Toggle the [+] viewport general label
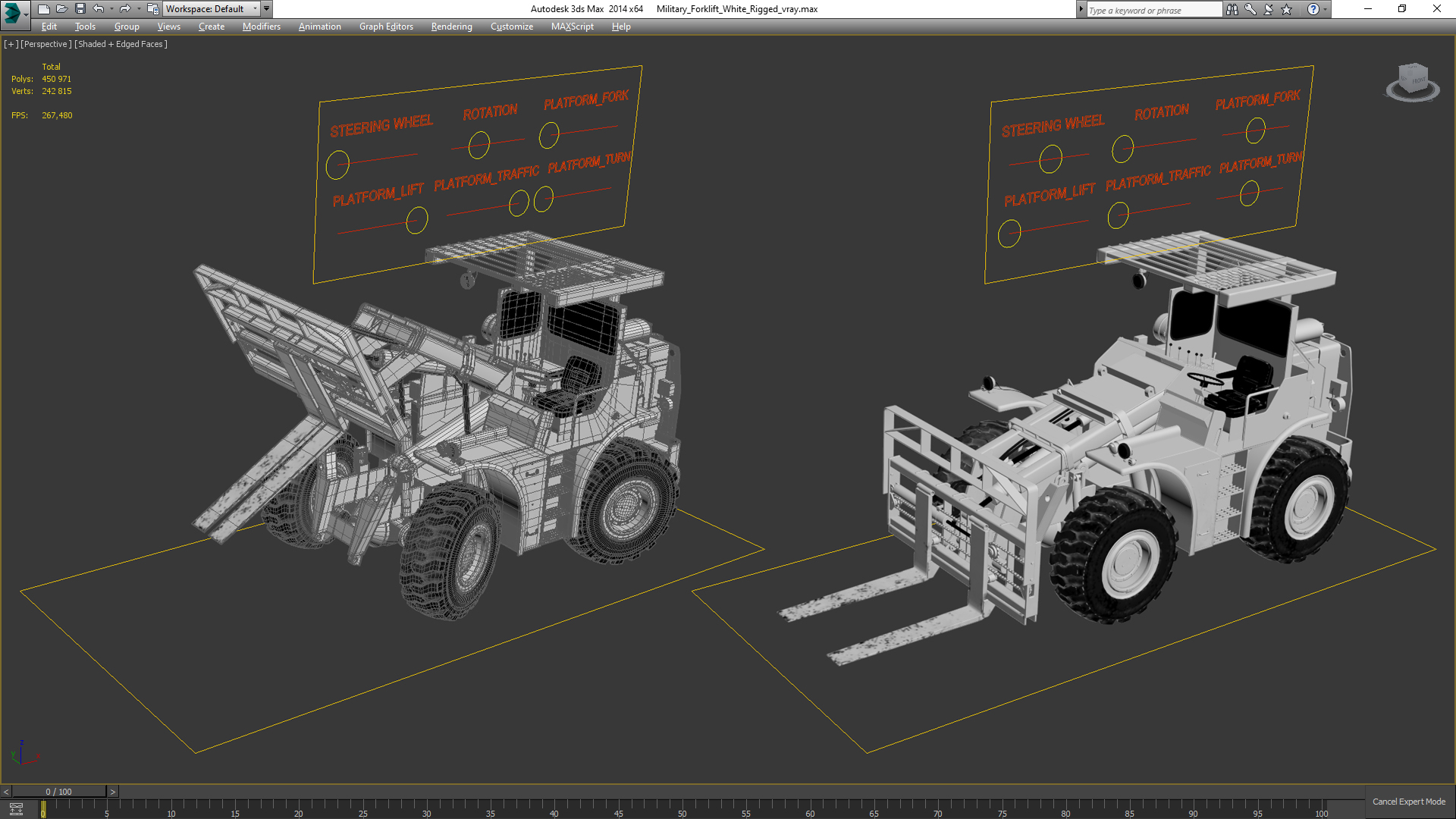1456x819 pixels. 11,44
